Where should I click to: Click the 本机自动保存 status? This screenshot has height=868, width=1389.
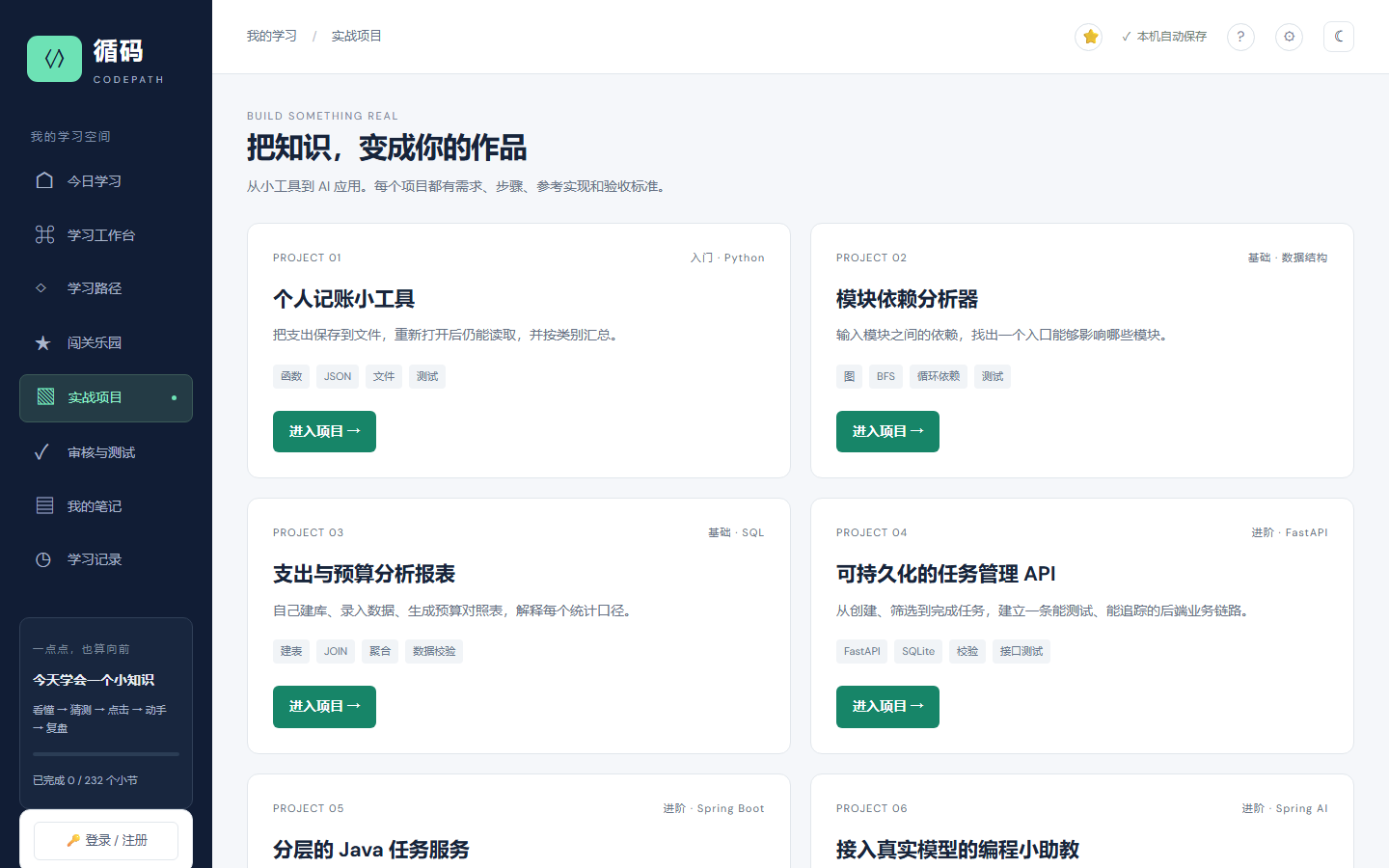[1164, 37]
